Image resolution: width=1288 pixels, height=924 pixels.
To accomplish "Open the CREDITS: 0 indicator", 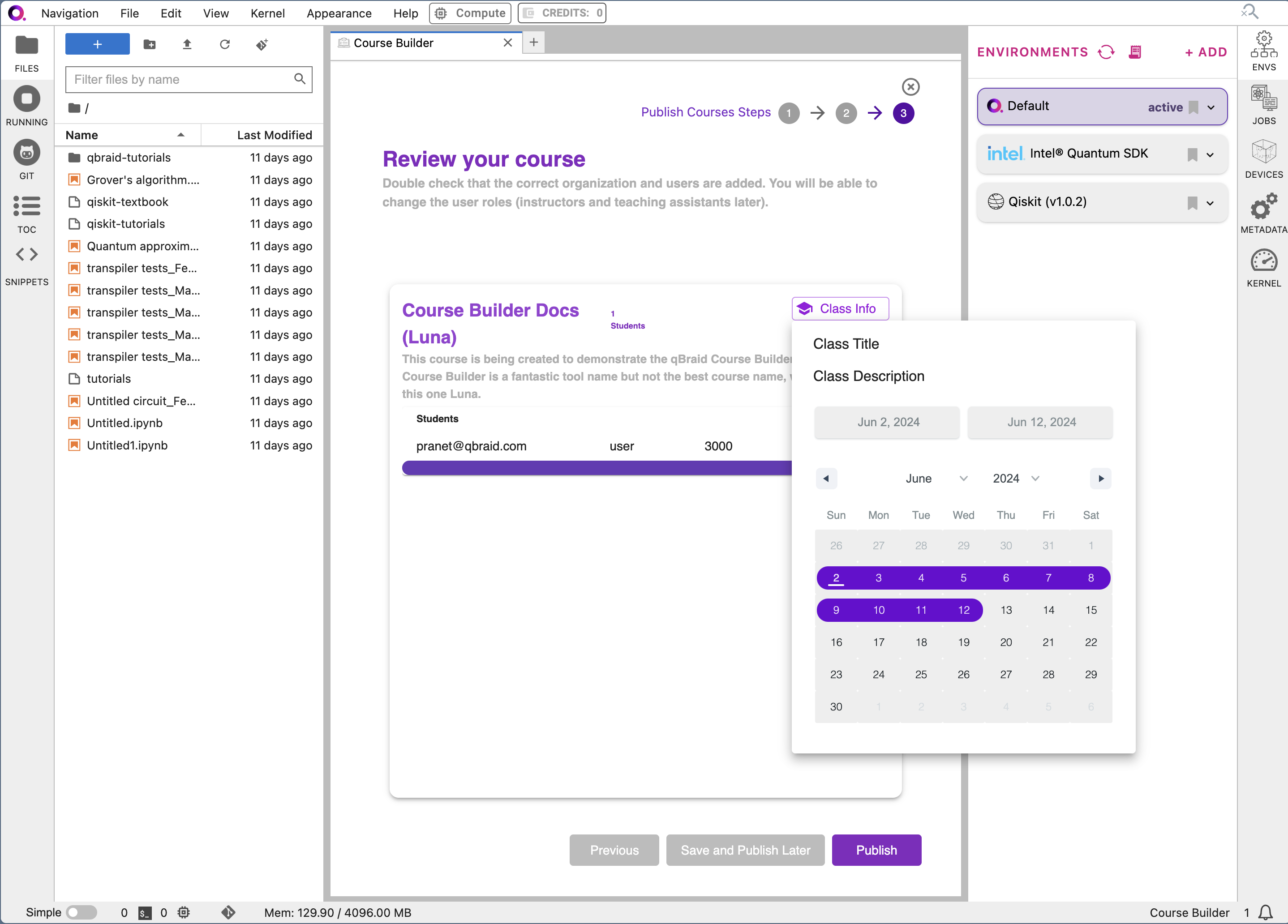I will (x=561, y=13).
